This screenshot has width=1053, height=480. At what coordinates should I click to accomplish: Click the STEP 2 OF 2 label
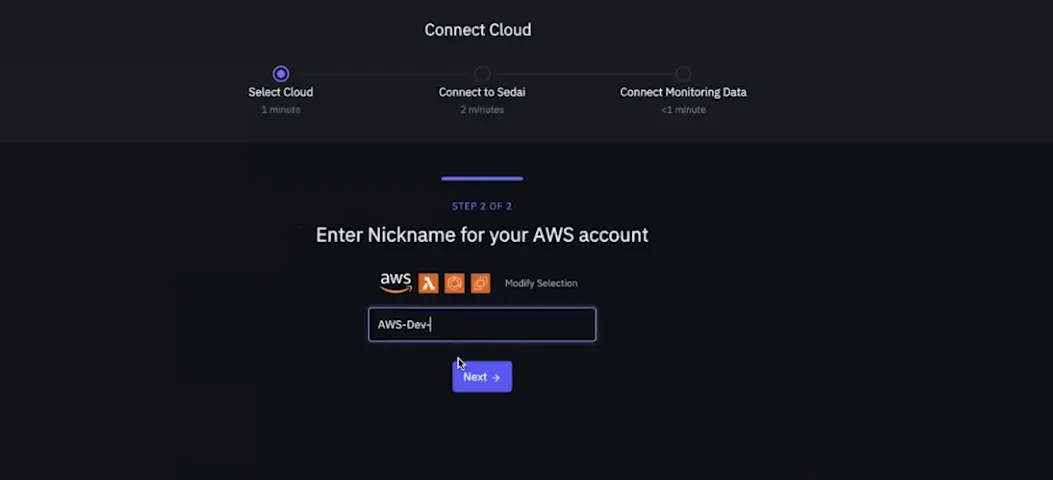click(482, 206)
